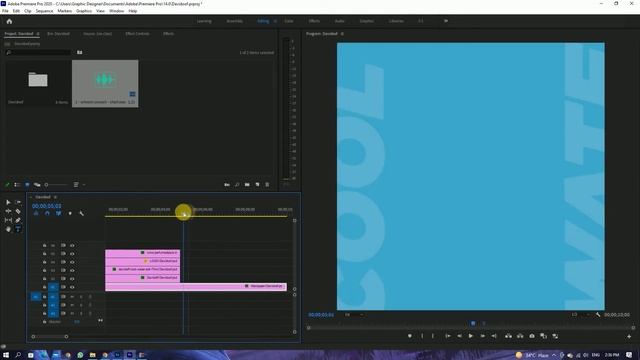Click the Export Frame camera icon
The height and width of the screenshot is (360, 640).
pyautogui.click(x=532, y=336)
